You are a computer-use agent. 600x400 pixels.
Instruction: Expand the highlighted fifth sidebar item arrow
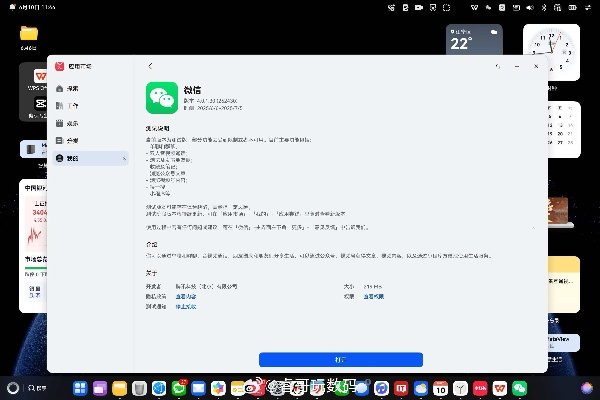(x=124, y=158)
